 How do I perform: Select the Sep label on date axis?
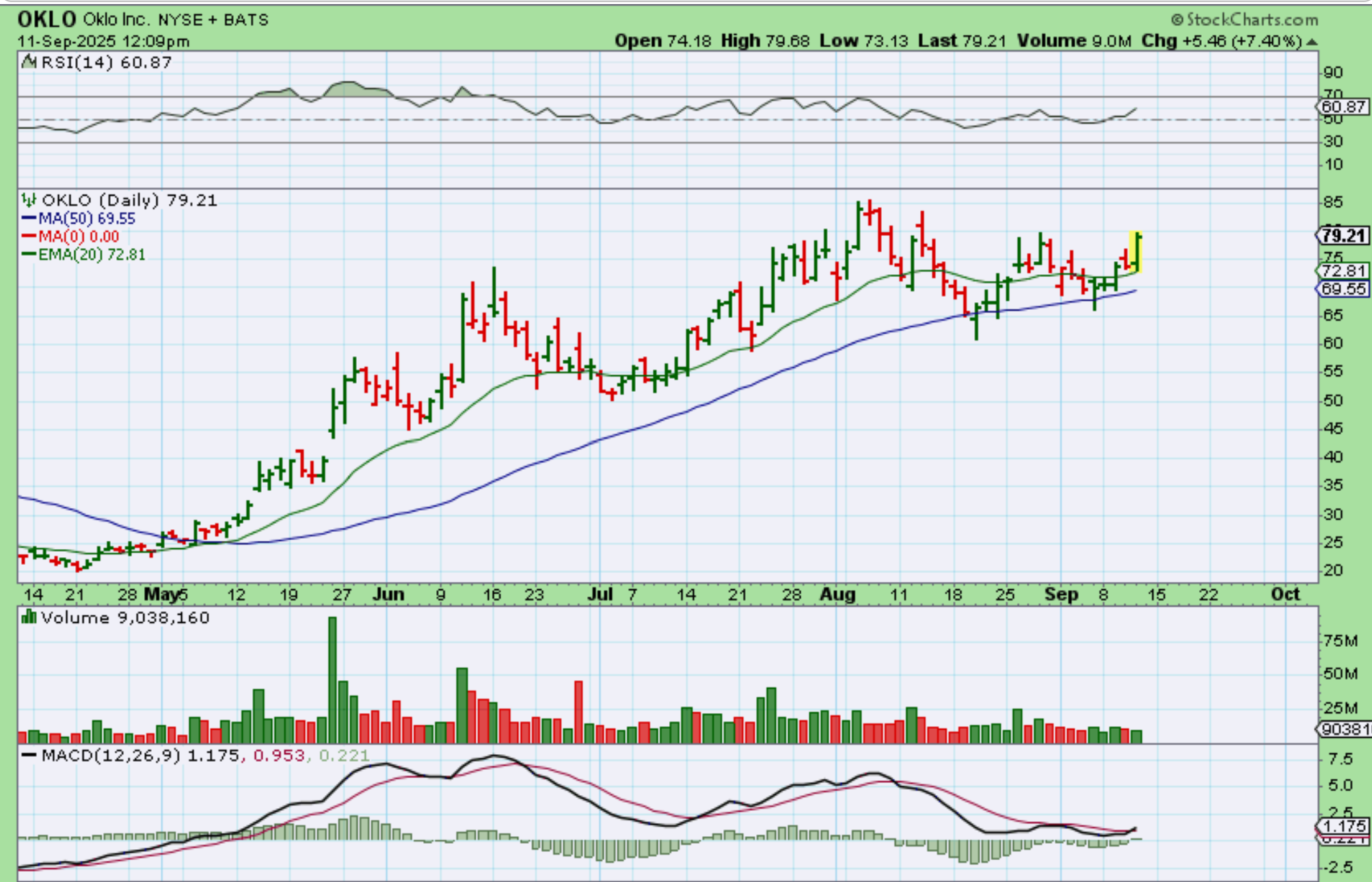[x=1061, y=594]
